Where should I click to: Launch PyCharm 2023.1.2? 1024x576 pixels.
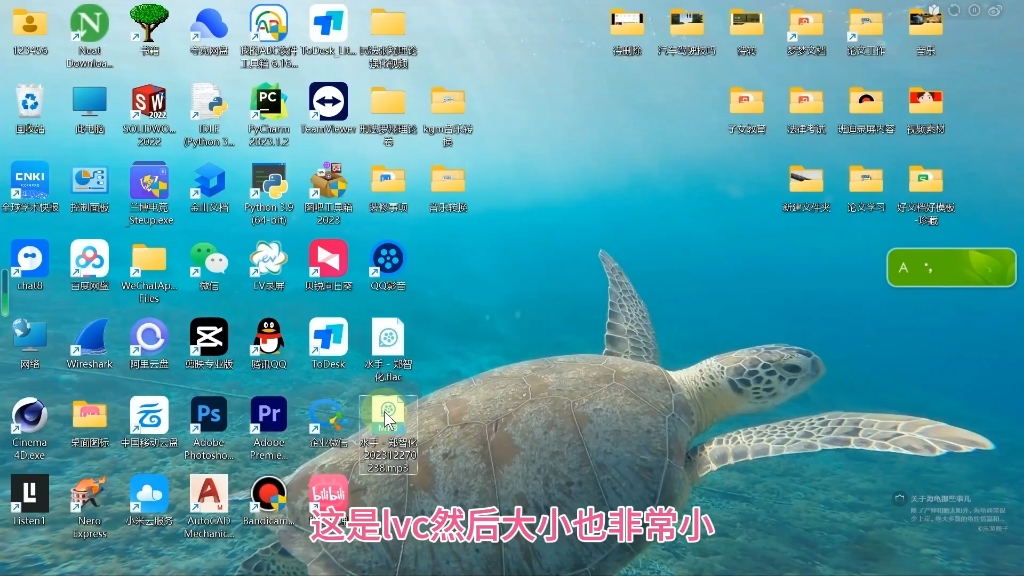coord(268,103)
